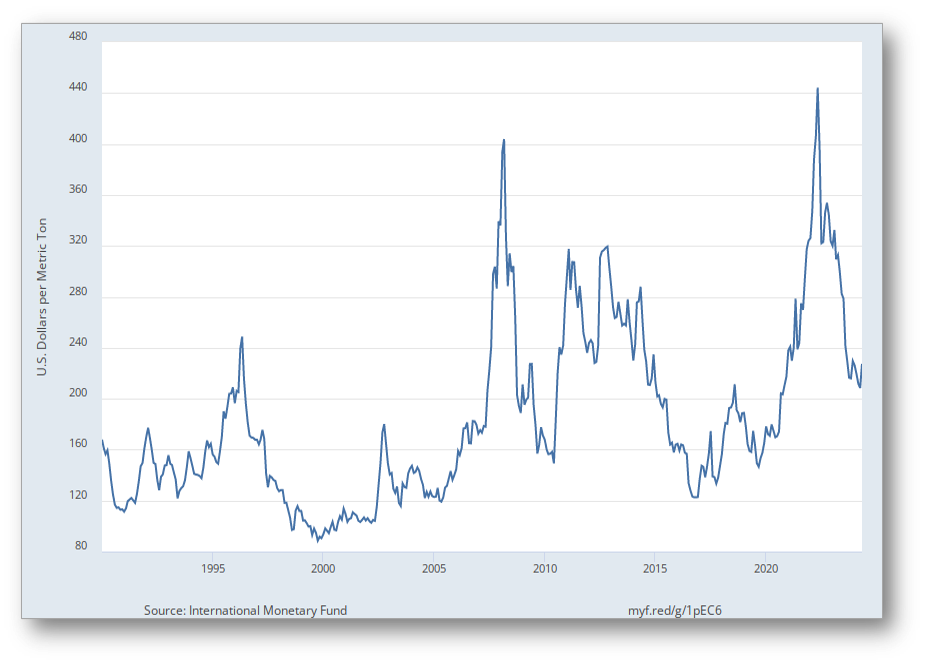
Task: Select the 480 value on the y-axis
Action: (x=78, y=37)
